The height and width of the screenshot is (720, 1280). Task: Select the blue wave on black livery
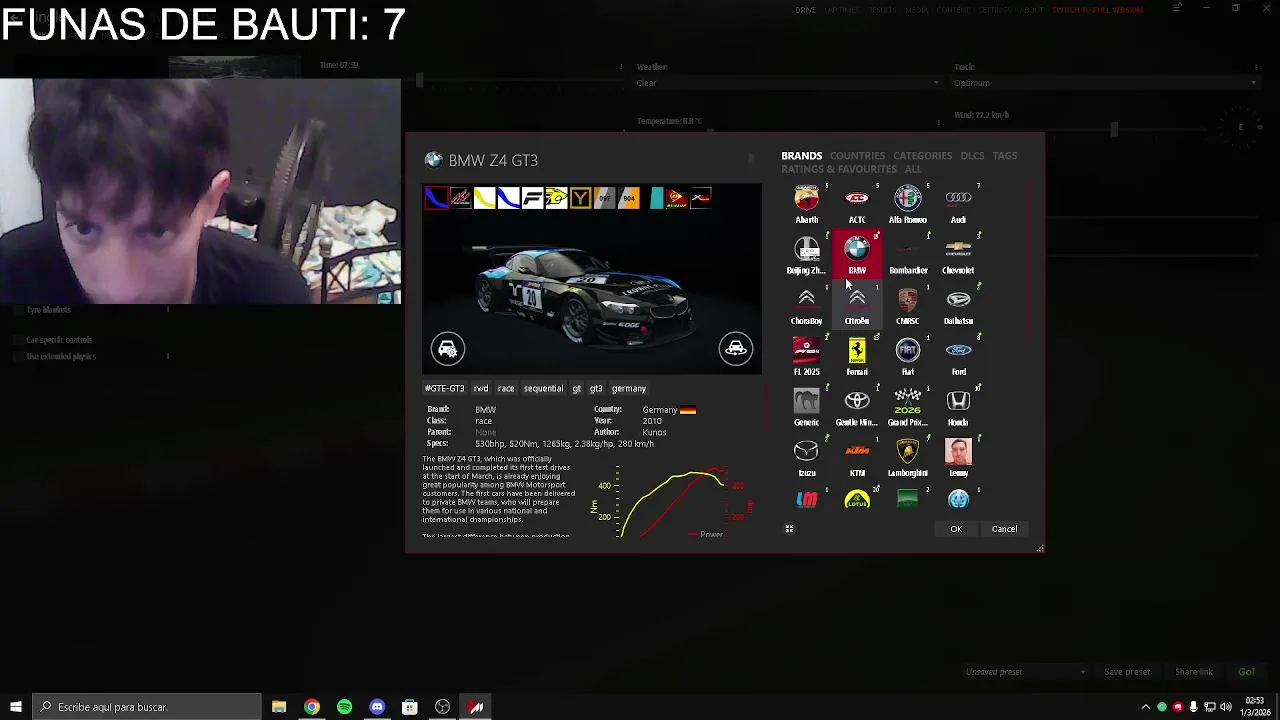point(436,198)
